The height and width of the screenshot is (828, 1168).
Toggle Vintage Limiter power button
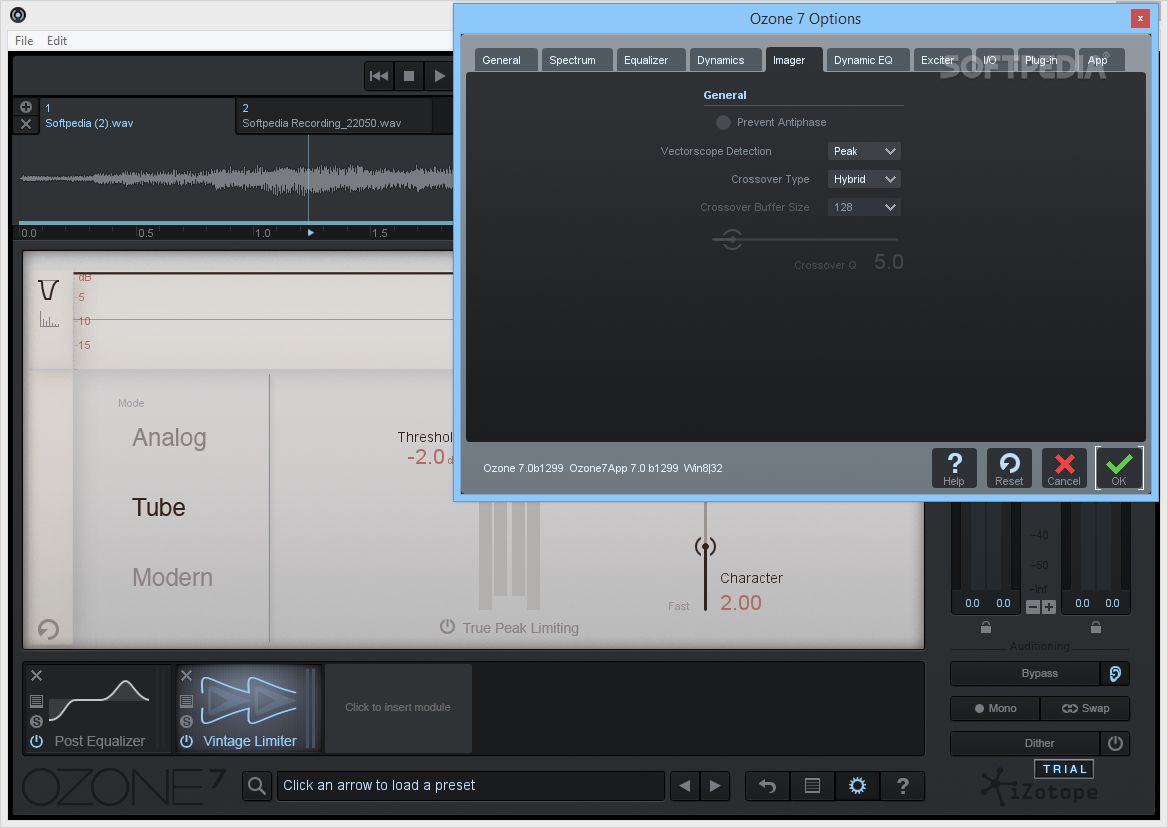186,741
